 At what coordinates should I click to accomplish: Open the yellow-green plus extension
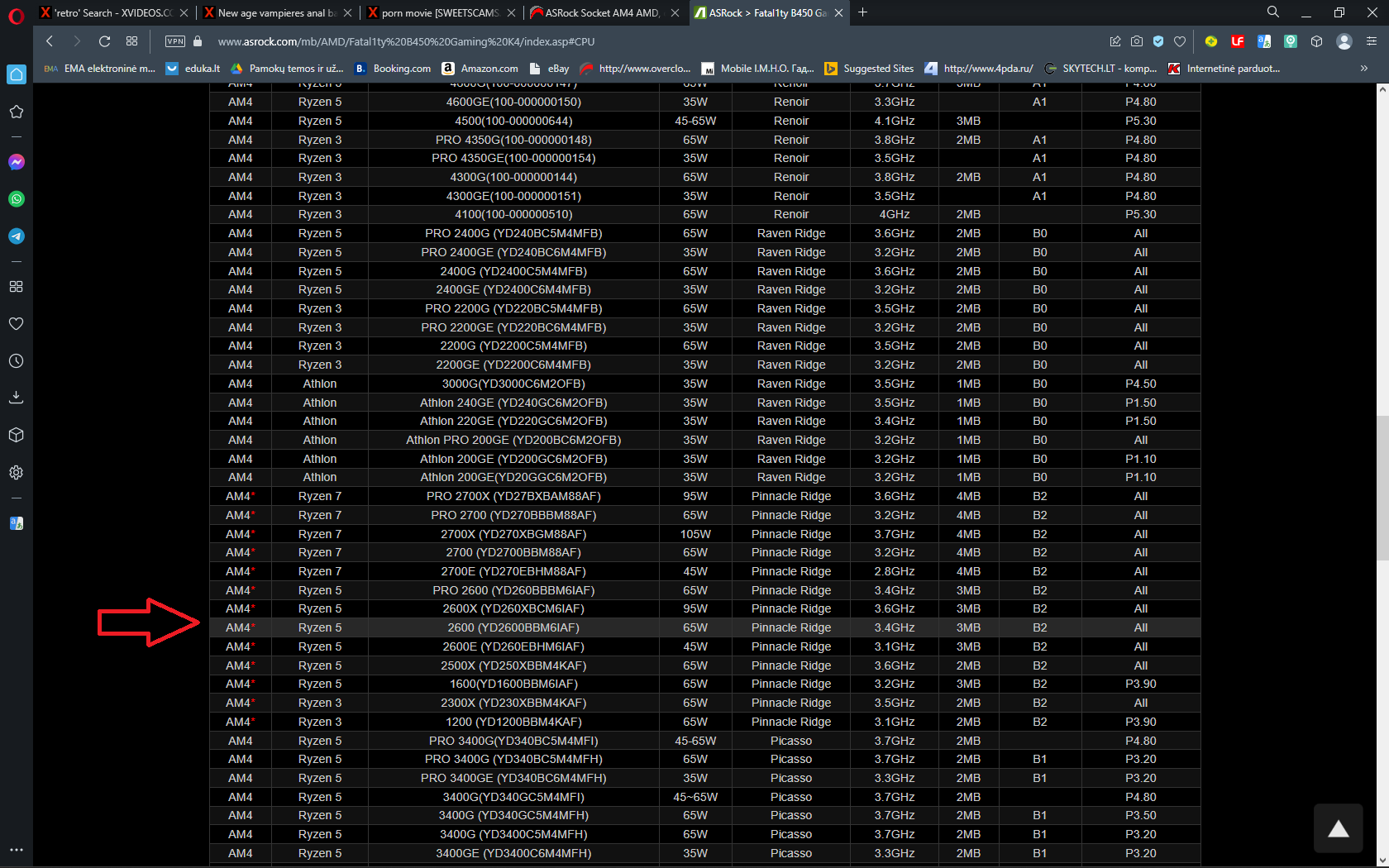pyautogui.click(x=1211, y=41)
